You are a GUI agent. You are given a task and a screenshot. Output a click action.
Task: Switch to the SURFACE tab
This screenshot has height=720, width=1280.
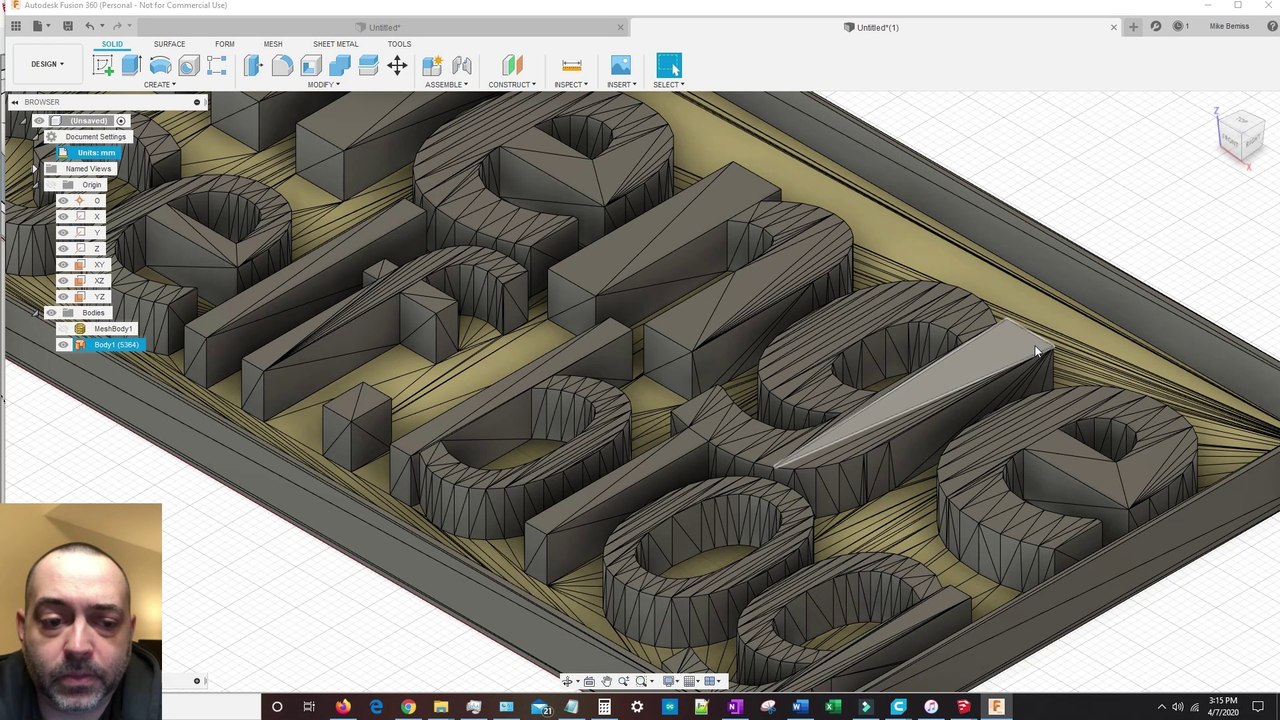[169, 44]
